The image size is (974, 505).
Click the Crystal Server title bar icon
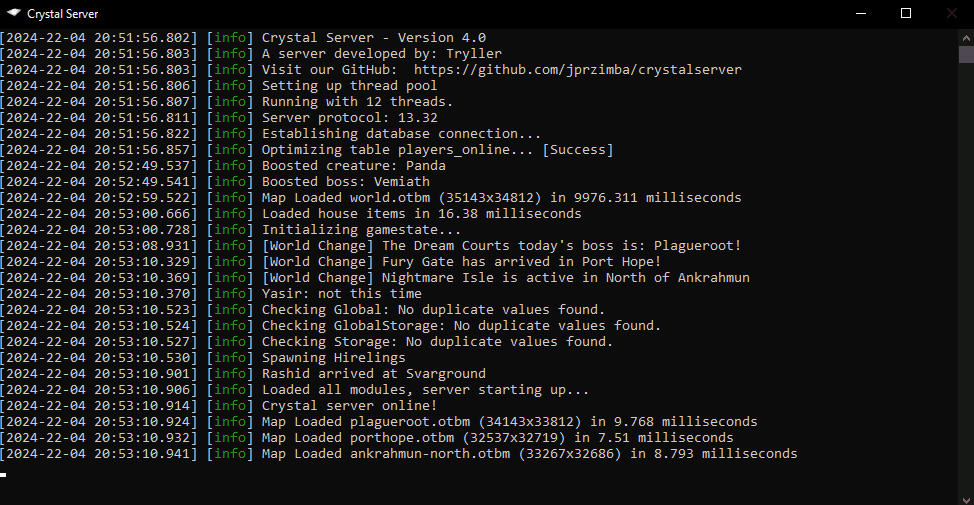click(x=14, y=14)
